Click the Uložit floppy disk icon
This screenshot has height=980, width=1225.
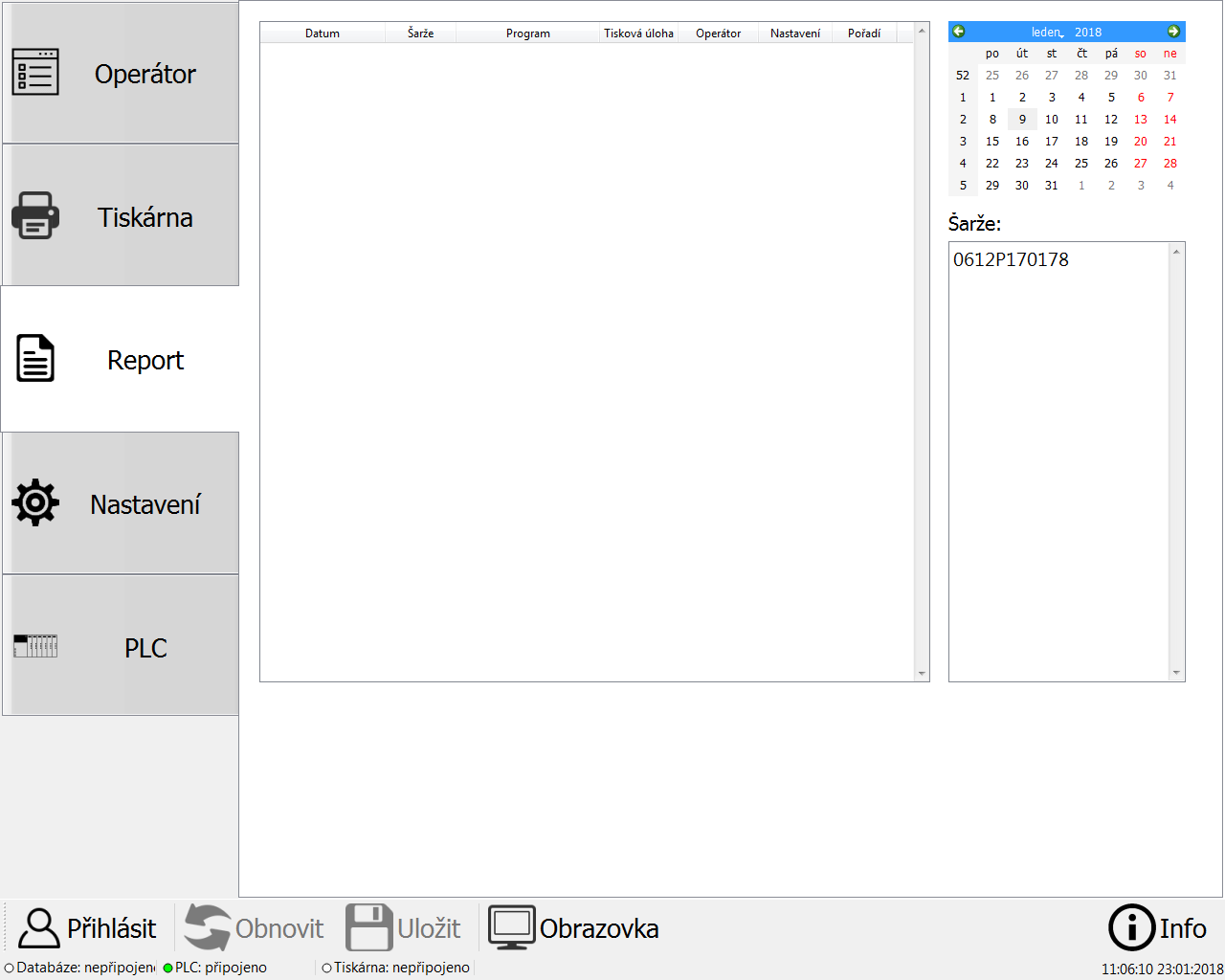(368, 927)
